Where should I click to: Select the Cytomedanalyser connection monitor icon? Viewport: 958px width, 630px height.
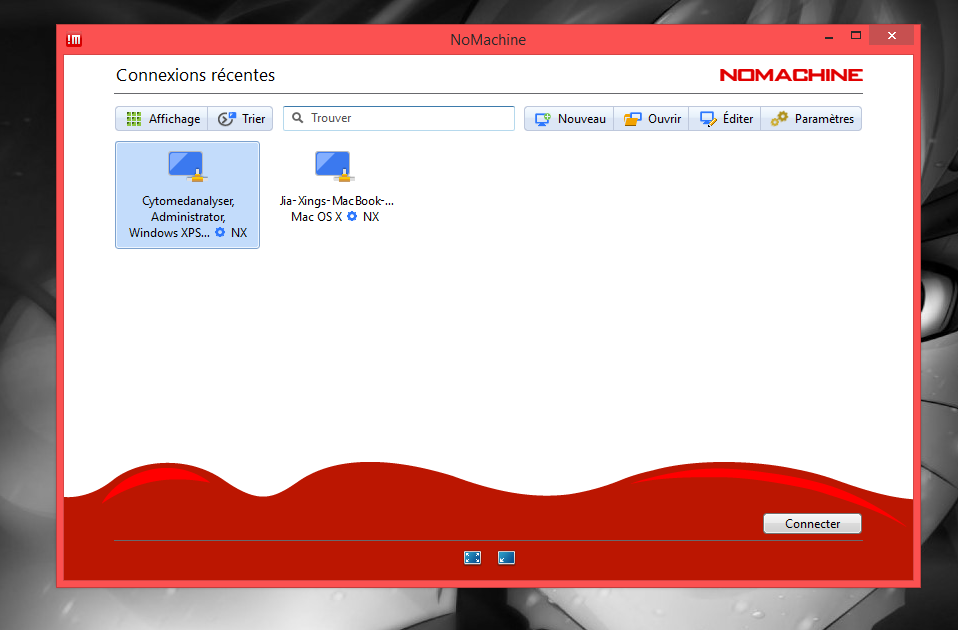tap(186, 167)
